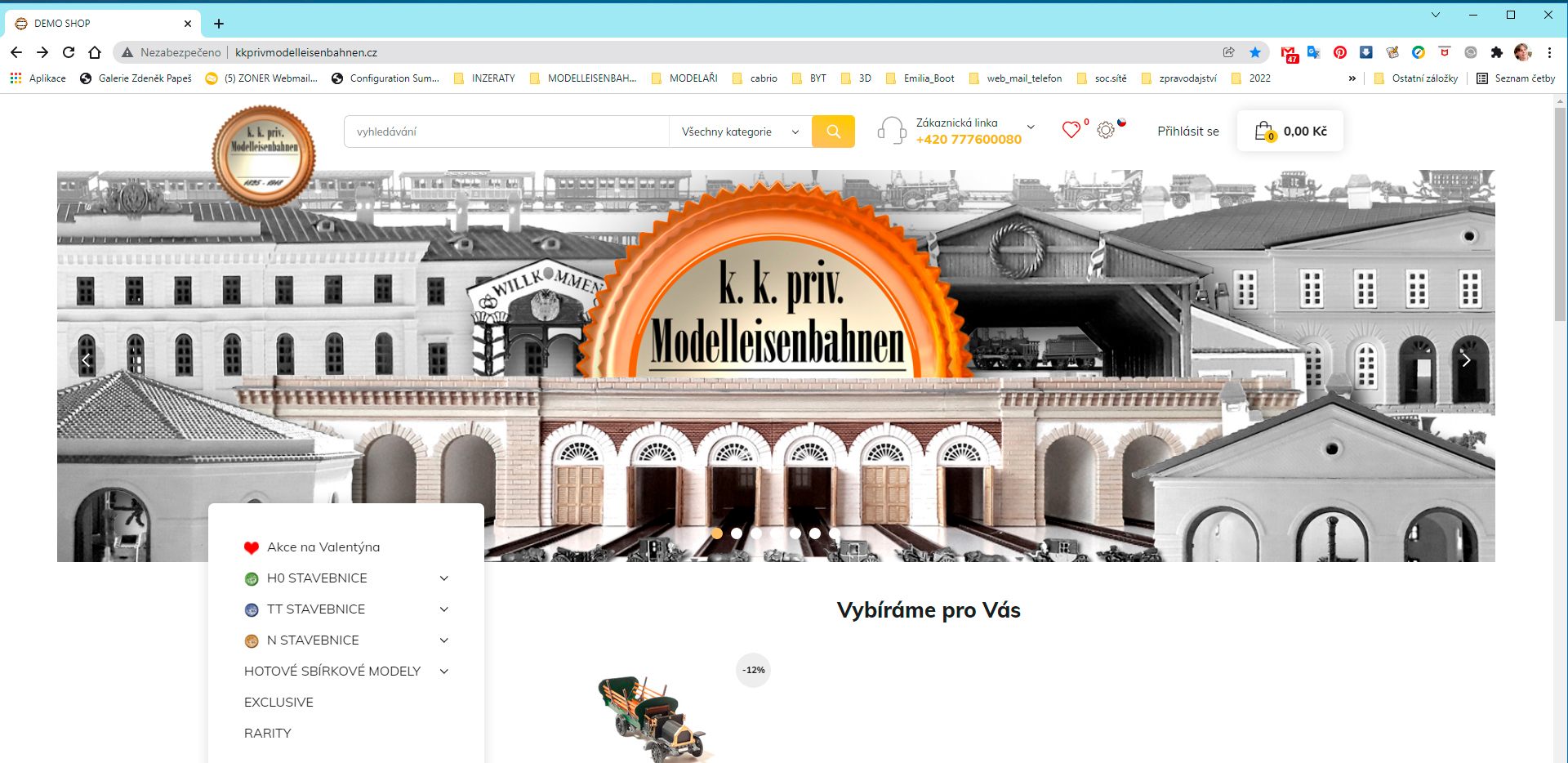Open EXCLUSIVE category
1568x763 pixels.
pos(278,703)
